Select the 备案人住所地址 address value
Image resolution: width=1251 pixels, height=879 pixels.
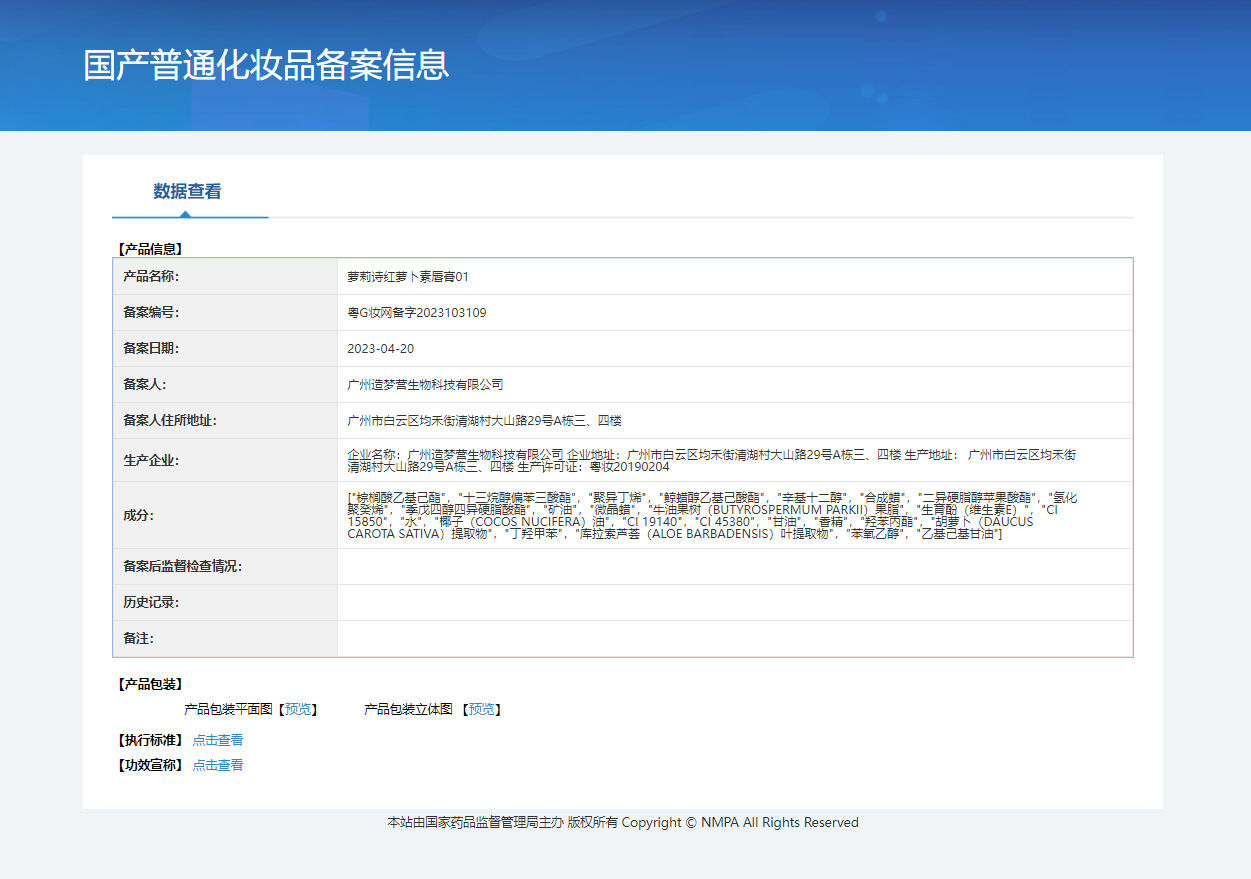pyautogui.click(x=485, y=420)
